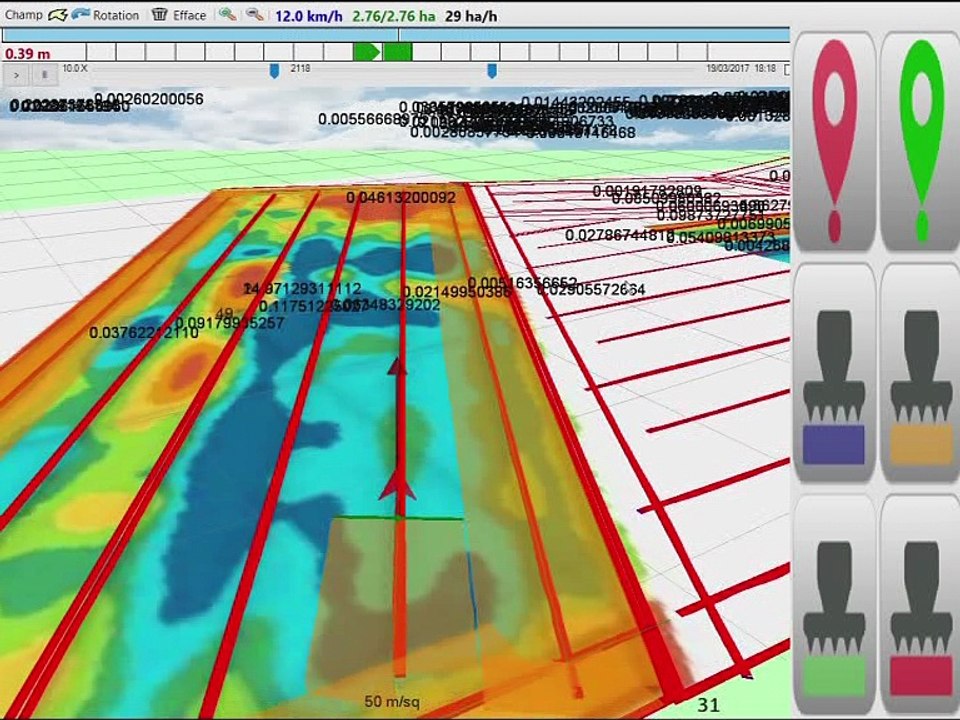Click the 19/03/2017 18:18 timestamp
The image size is (960, 720).
pos(741,68)
